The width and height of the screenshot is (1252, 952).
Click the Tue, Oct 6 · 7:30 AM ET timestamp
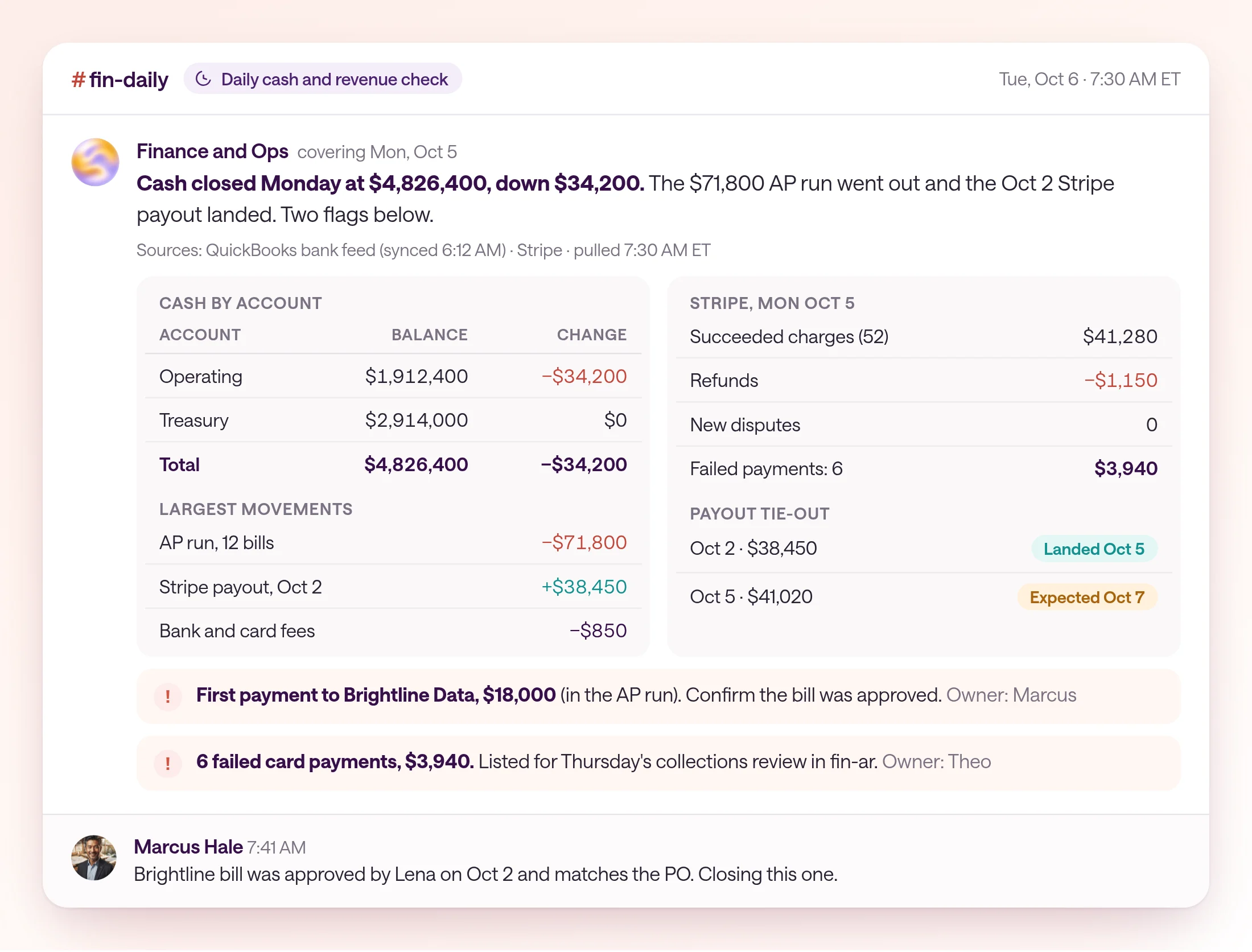tap(1089, 79)
